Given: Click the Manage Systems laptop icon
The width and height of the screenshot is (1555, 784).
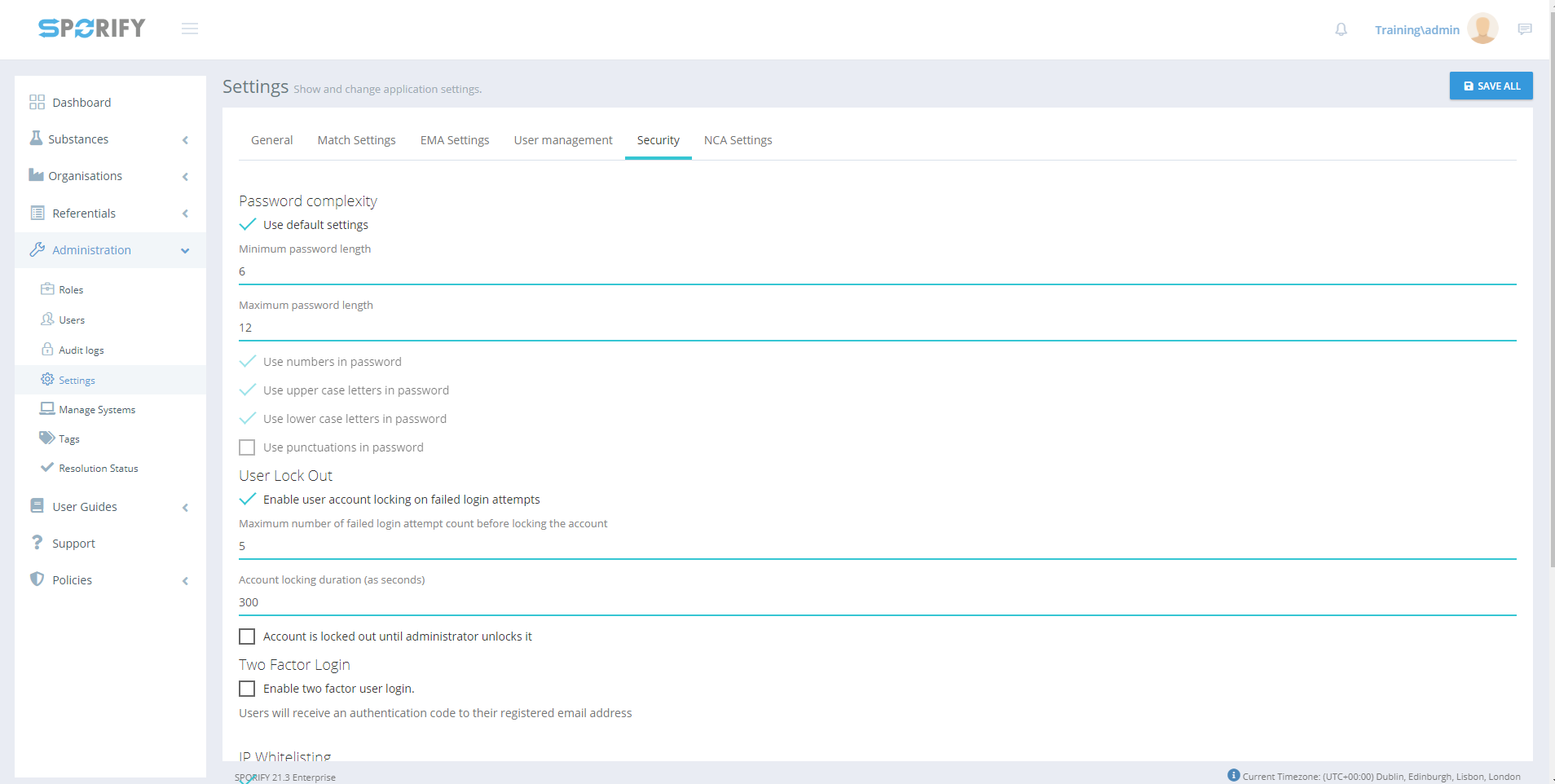Looking at the screenshot, I should [47, 409].
